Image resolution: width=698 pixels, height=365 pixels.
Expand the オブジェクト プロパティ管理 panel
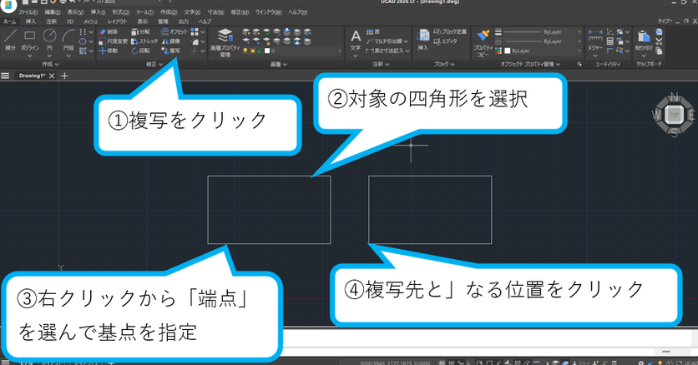(x=530, y=64)
